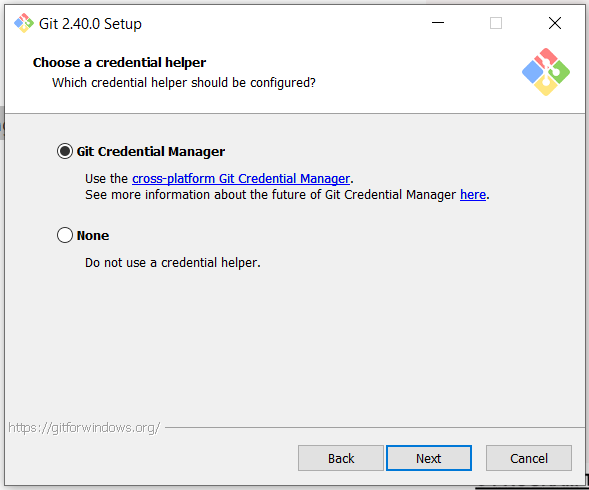The height and width of the screenshot is (490, 589).
Task: Continue the setup with the Next button
Action: pyautogui.click(x=429, y=458)
